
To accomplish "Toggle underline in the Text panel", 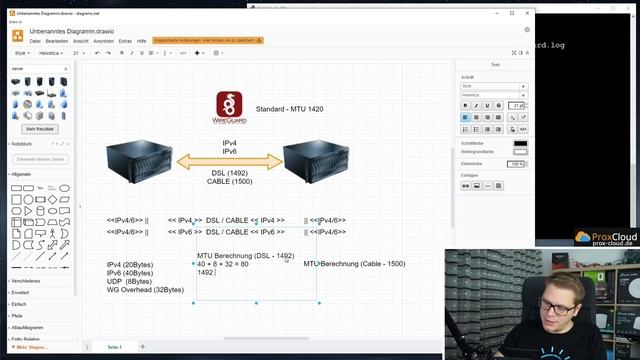I will (x=487, y=106).
